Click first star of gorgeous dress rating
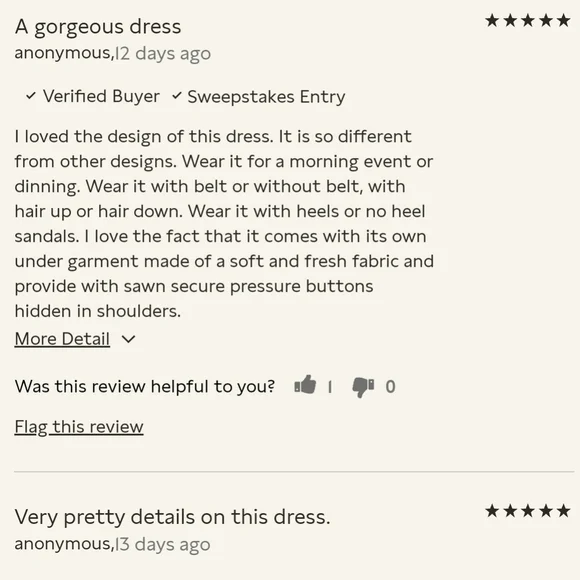The image size is (580, 580). click(492, 20)
